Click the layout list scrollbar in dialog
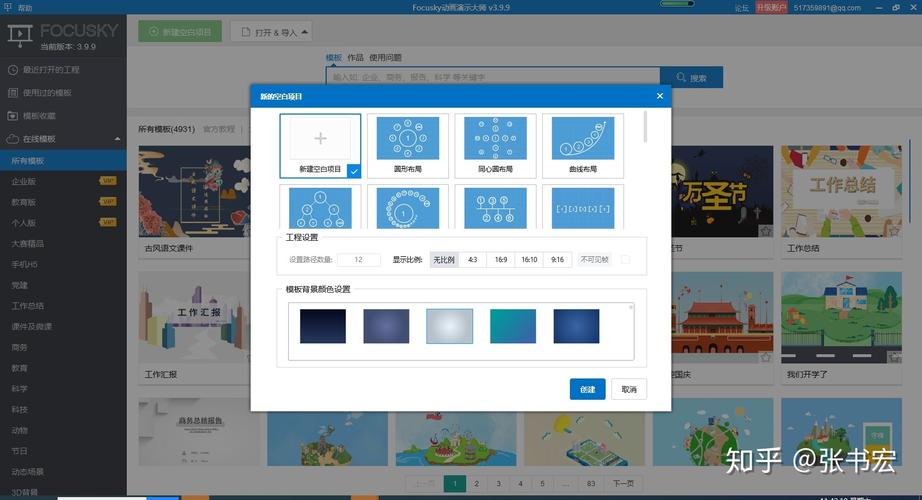 (645, 126)
